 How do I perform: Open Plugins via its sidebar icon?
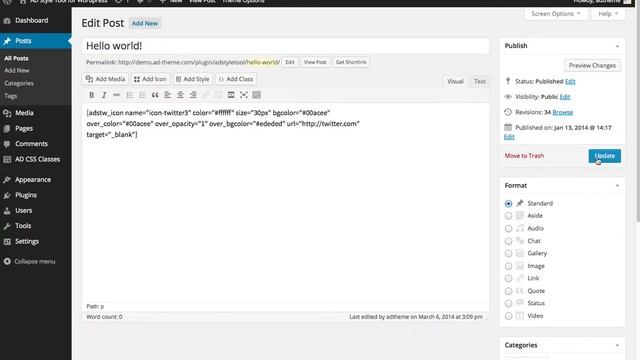[x=7, y=195]
